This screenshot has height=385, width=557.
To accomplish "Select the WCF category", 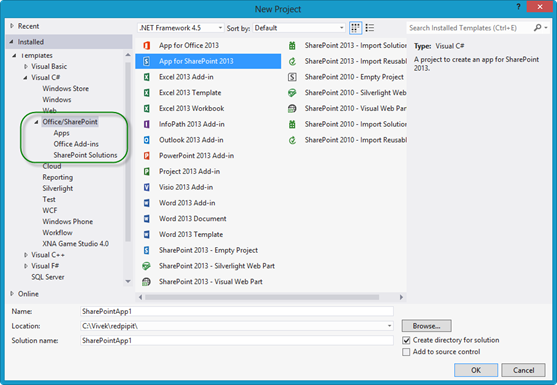I will click(50, 211).
